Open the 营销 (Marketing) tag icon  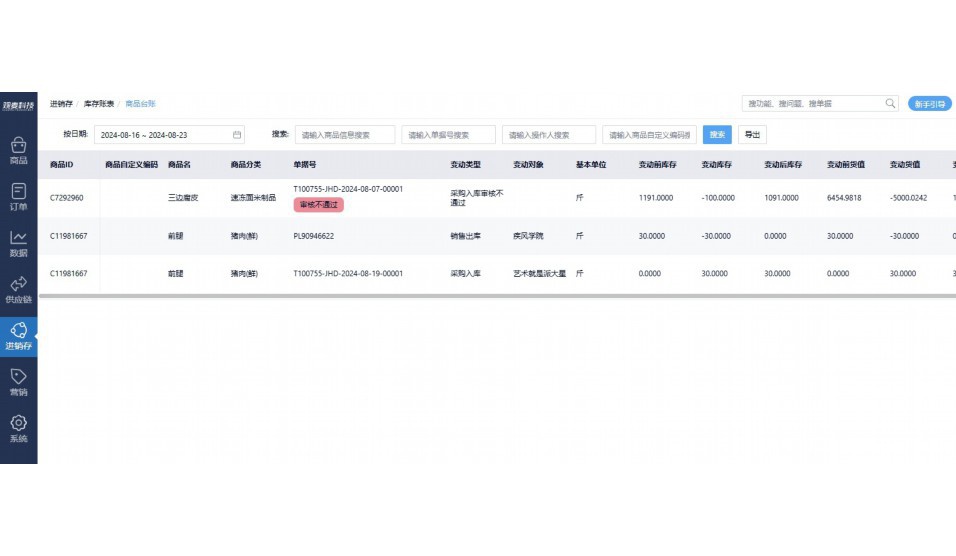pos(18,382)
